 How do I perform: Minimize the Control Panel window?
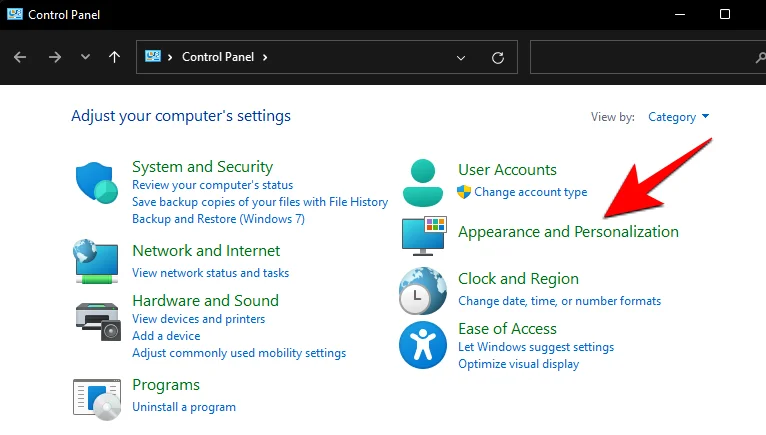680,15
